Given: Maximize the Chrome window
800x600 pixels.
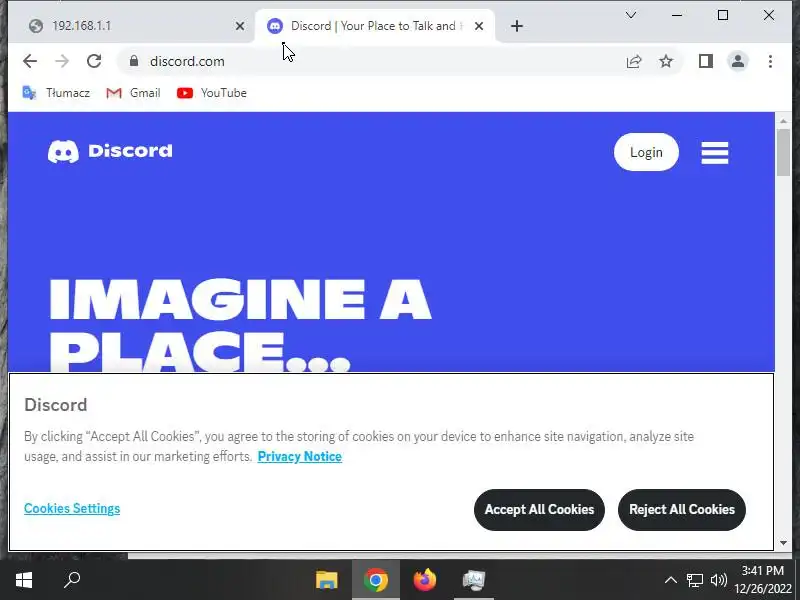Looking at the screenshot, I should click(723, 15).
